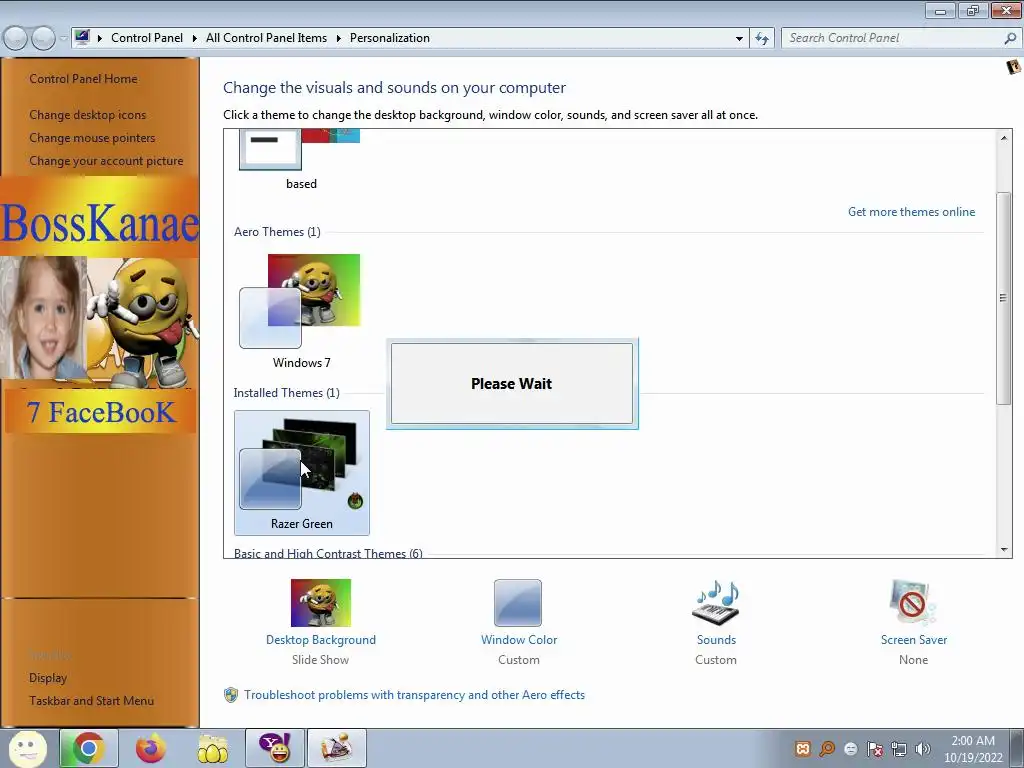Click the Please Wait dialog
This screenshot has height=768, width=1024.
(x=512, y=384)
